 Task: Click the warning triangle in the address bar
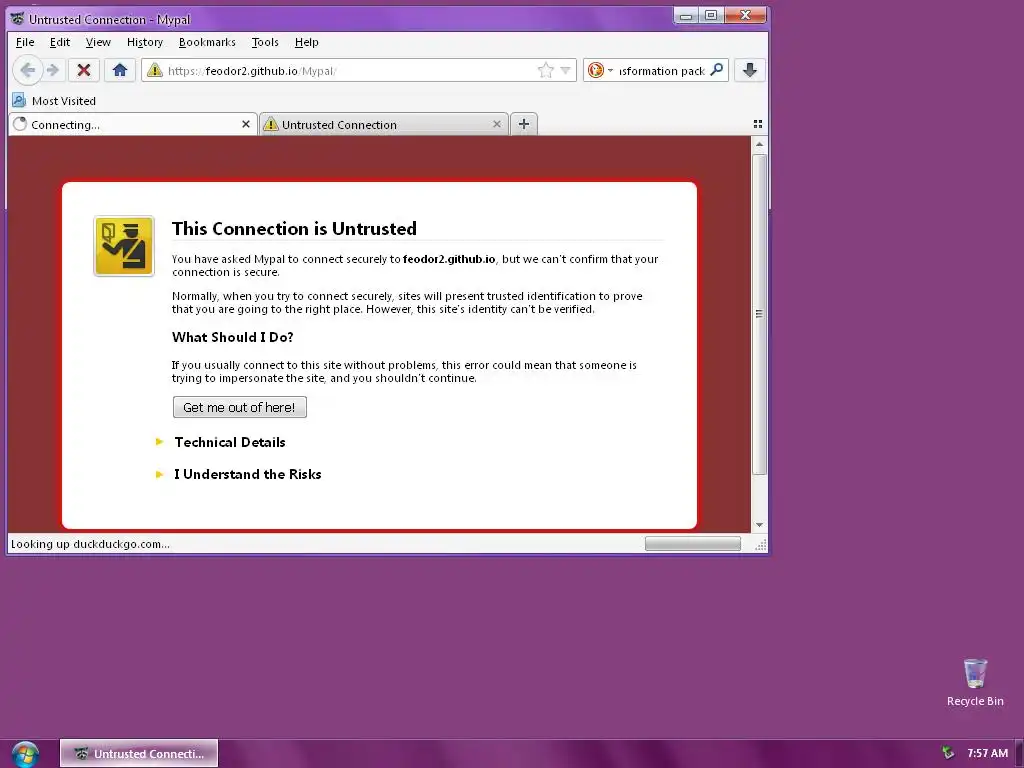[155, 70]
